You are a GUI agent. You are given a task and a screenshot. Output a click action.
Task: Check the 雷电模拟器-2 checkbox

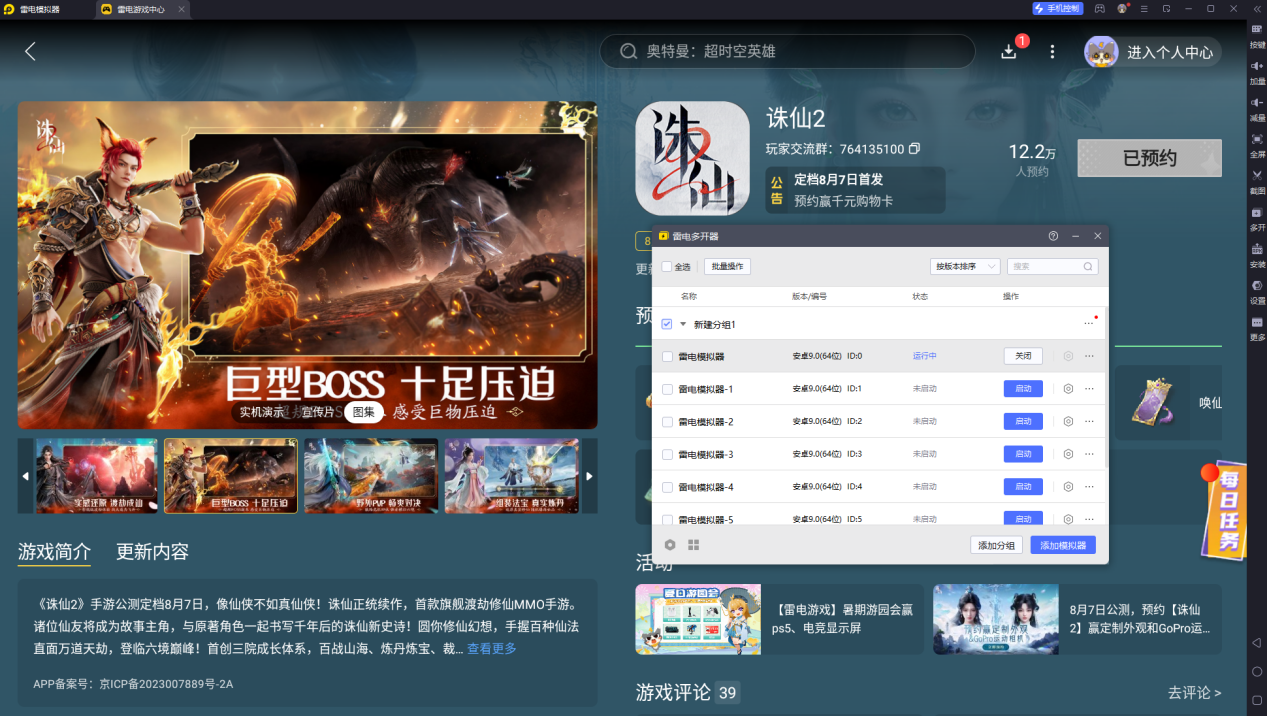pyautogui.click(x=667, y=422)
